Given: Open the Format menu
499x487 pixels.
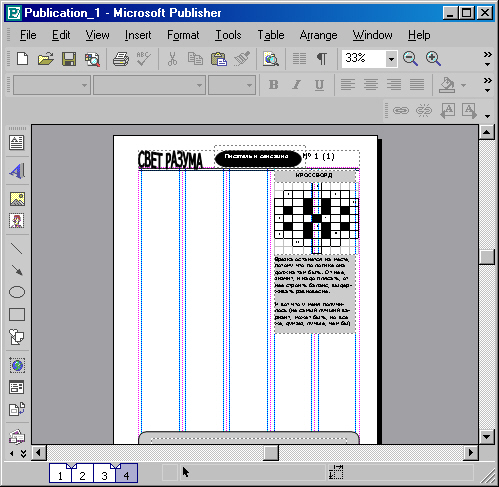Looking at the screenshot, I should pos(183,35).
